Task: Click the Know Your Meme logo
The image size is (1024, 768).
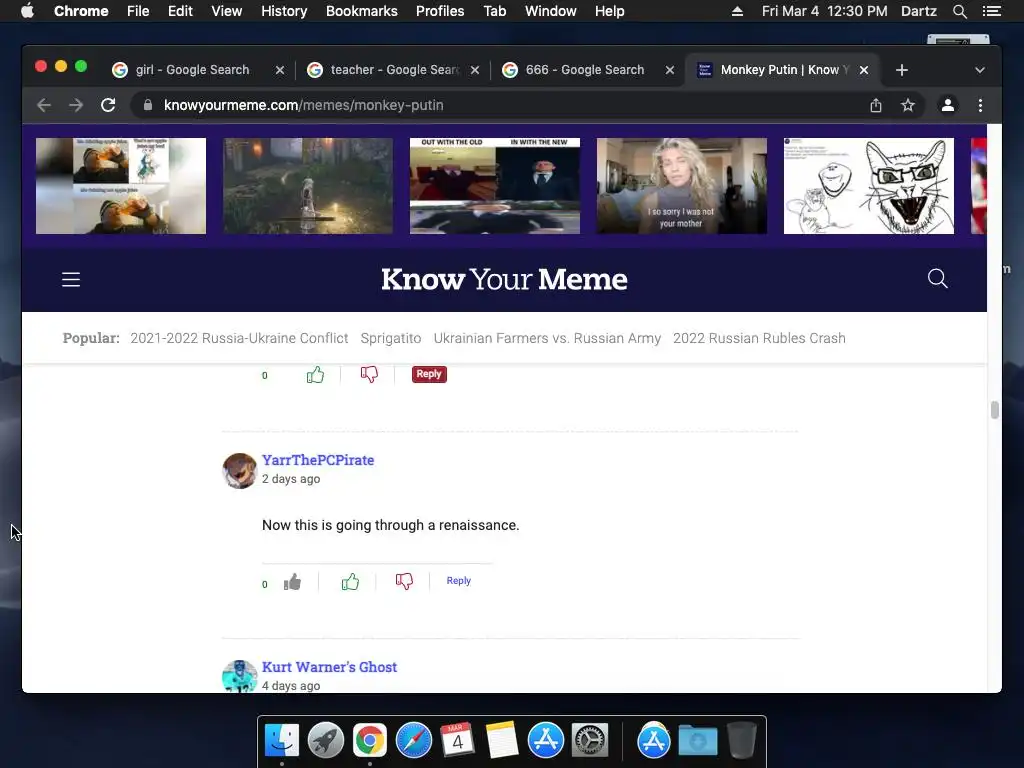Action: [x=504, y=280]
